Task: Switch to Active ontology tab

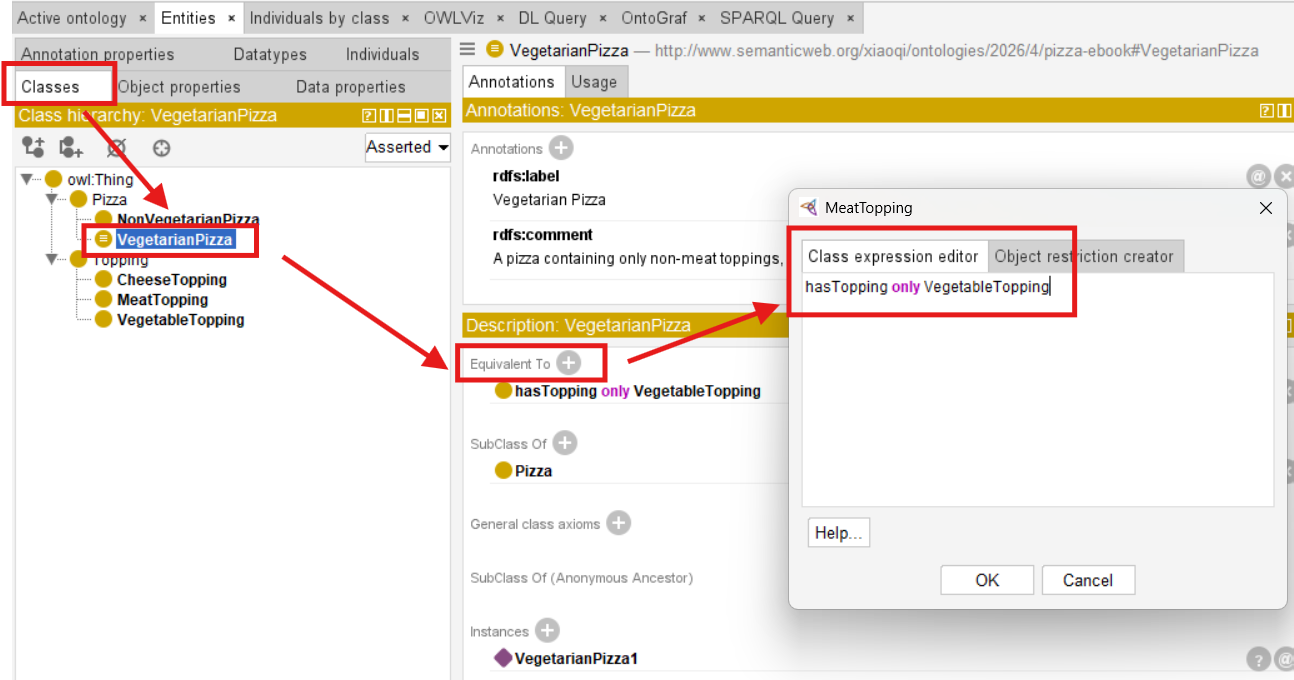Action: point(72,18)
